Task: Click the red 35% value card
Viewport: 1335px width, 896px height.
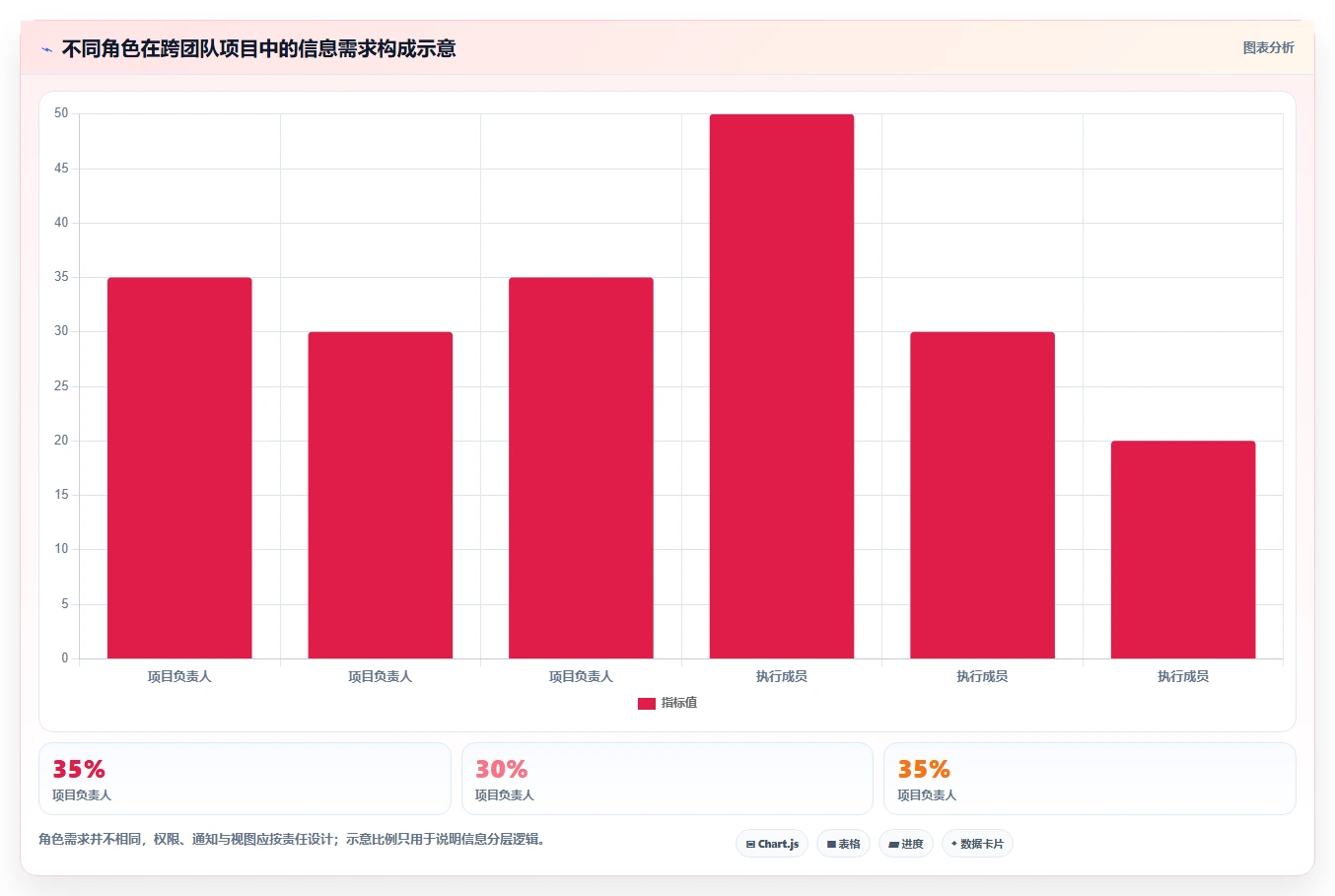Action: 245,779
